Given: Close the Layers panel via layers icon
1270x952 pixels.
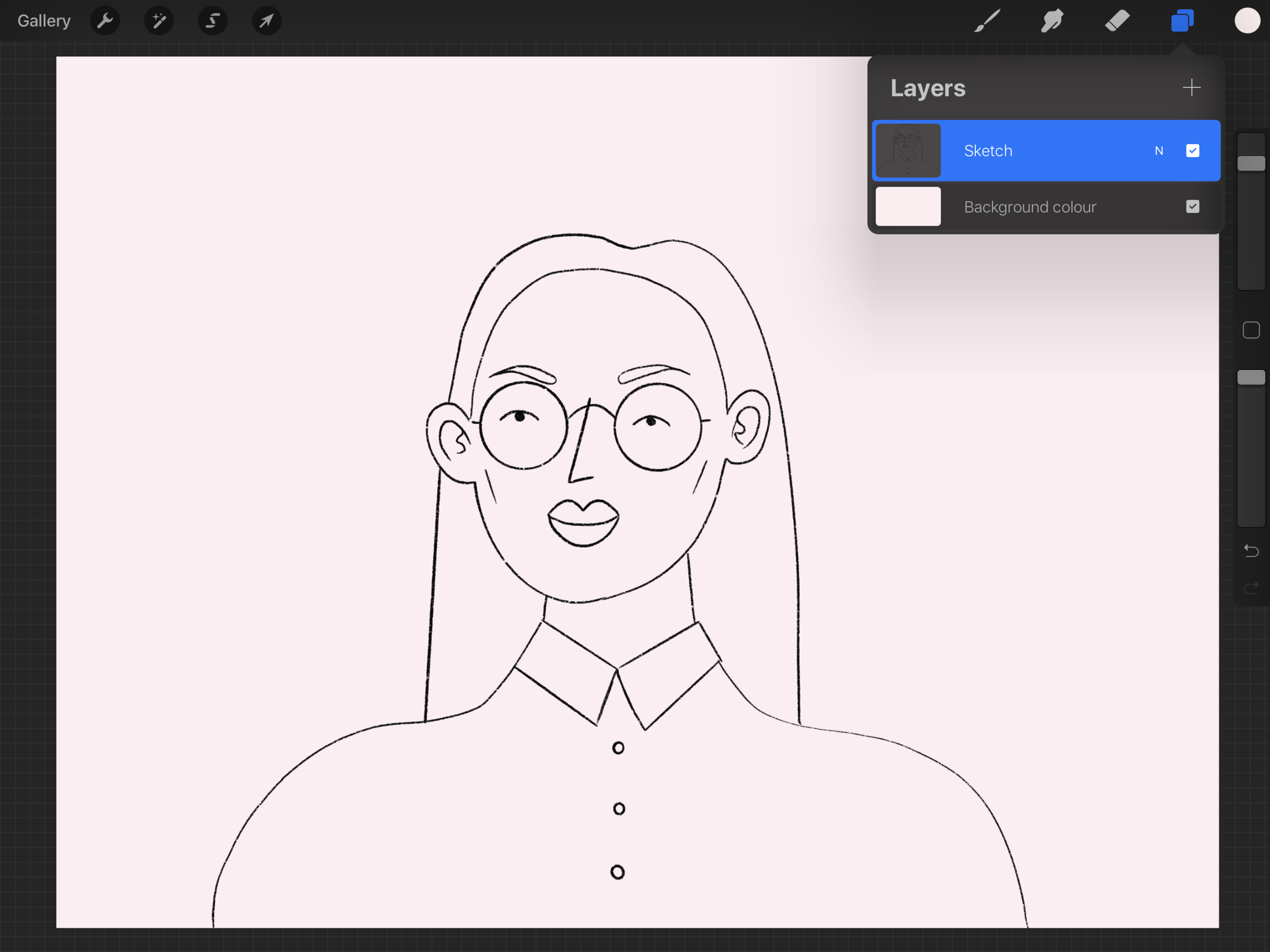Looking at the screenshot, I should pos(1182,21).
